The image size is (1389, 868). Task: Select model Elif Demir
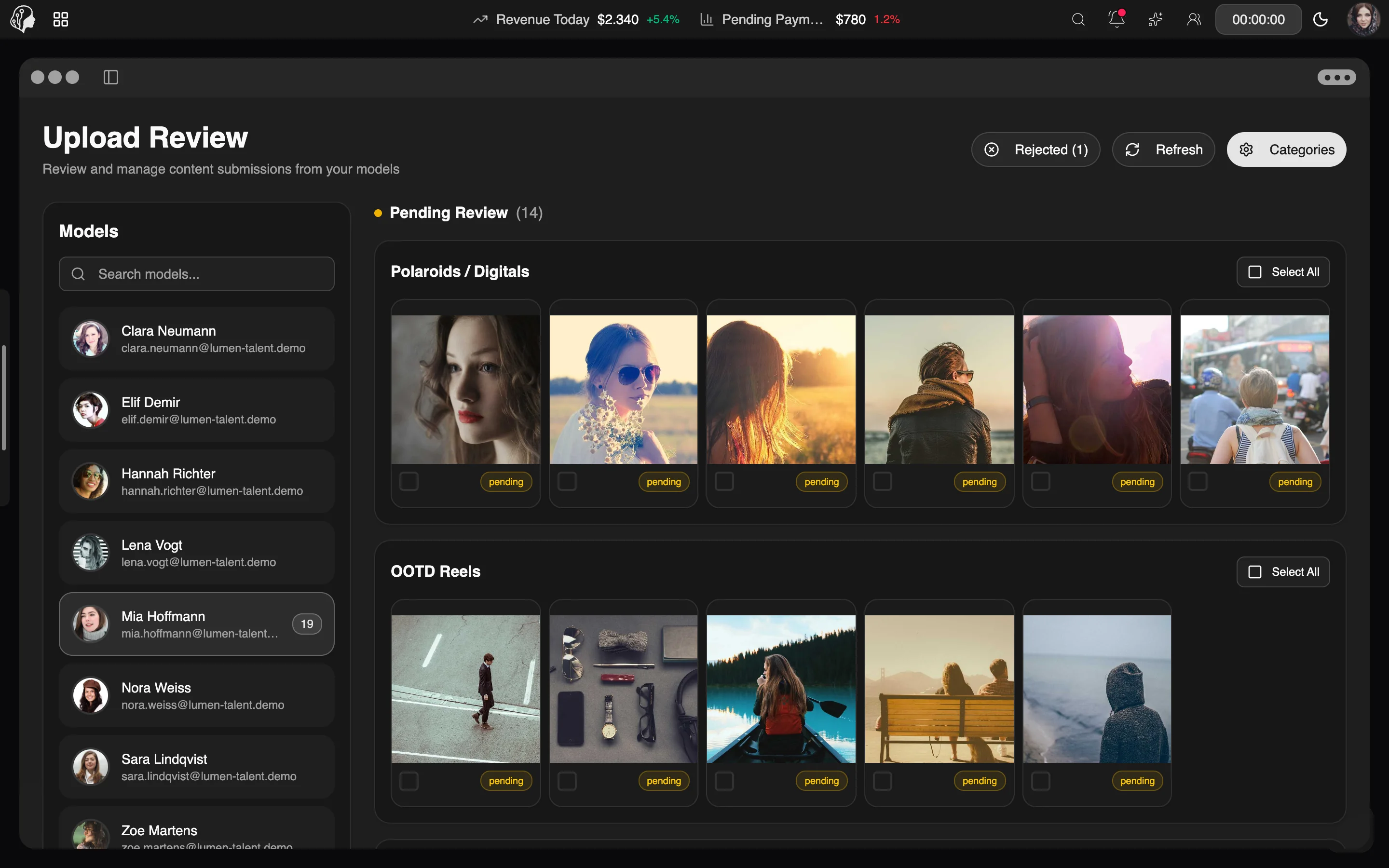click(x=197, y=410)
